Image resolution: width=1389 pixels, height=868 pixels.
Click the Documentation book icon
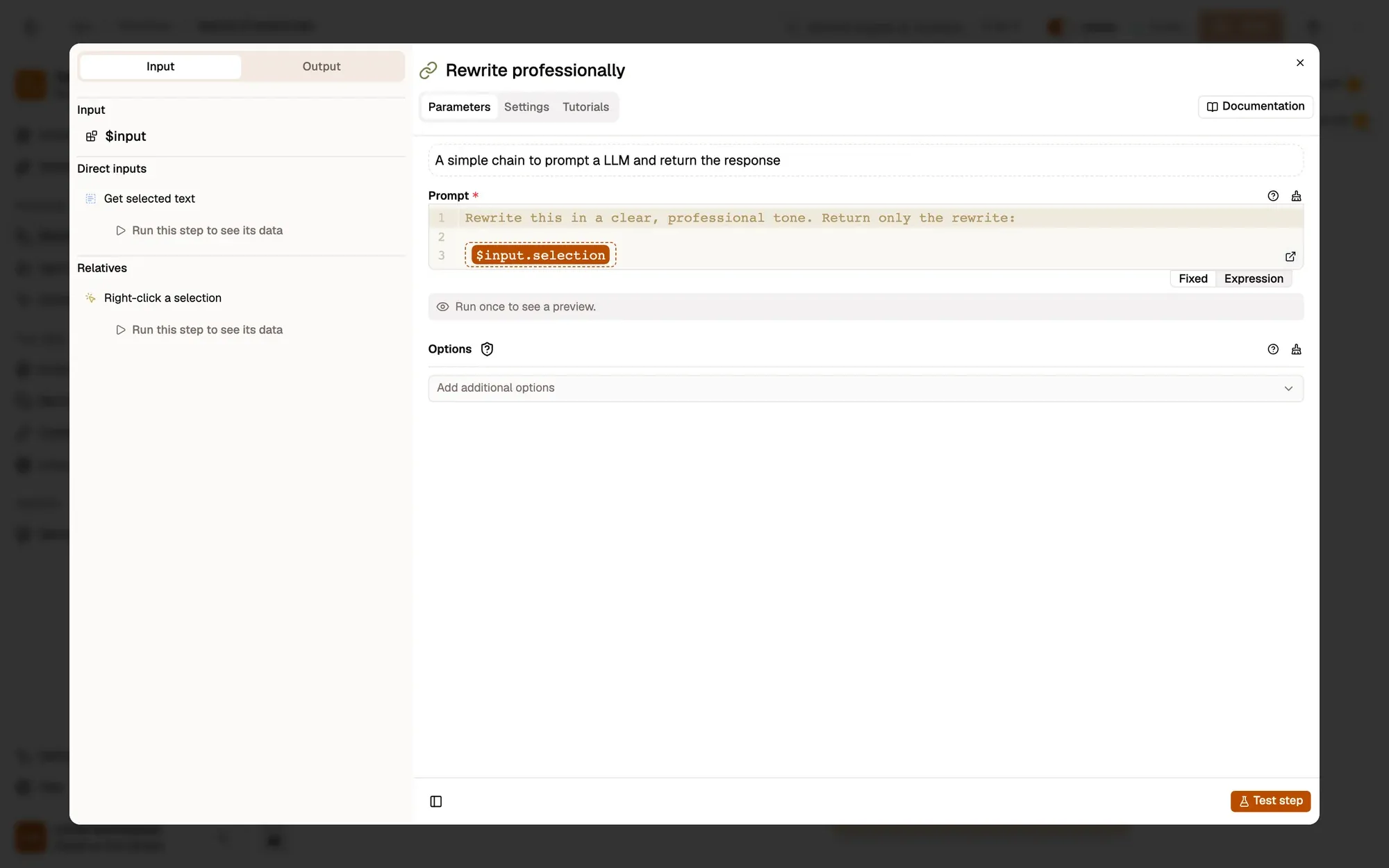pyautogui.click(x=1212, y=107)
